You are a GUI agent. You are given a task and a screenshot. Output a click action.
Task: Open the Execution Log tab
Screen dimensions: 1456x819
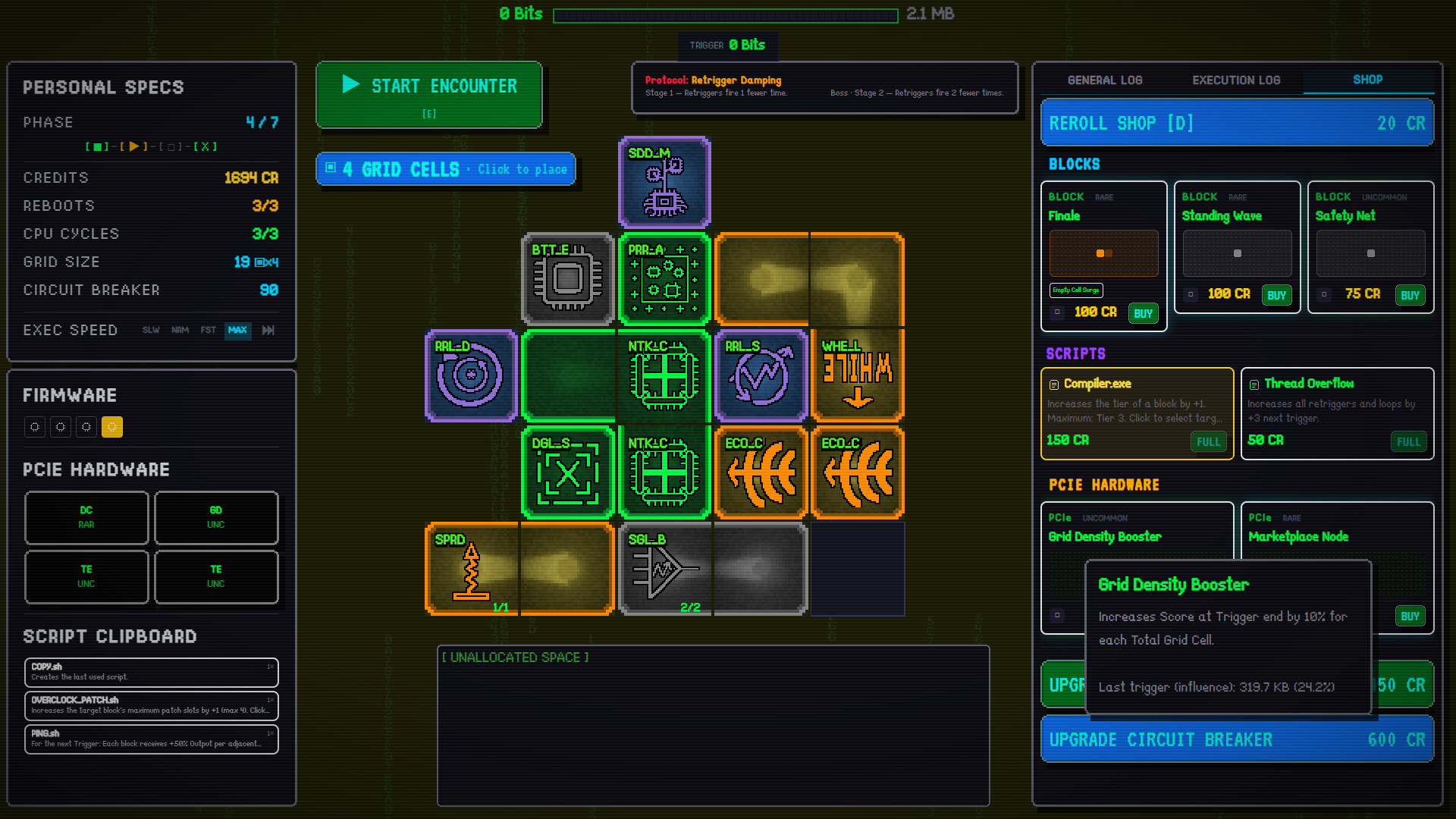1236,80
